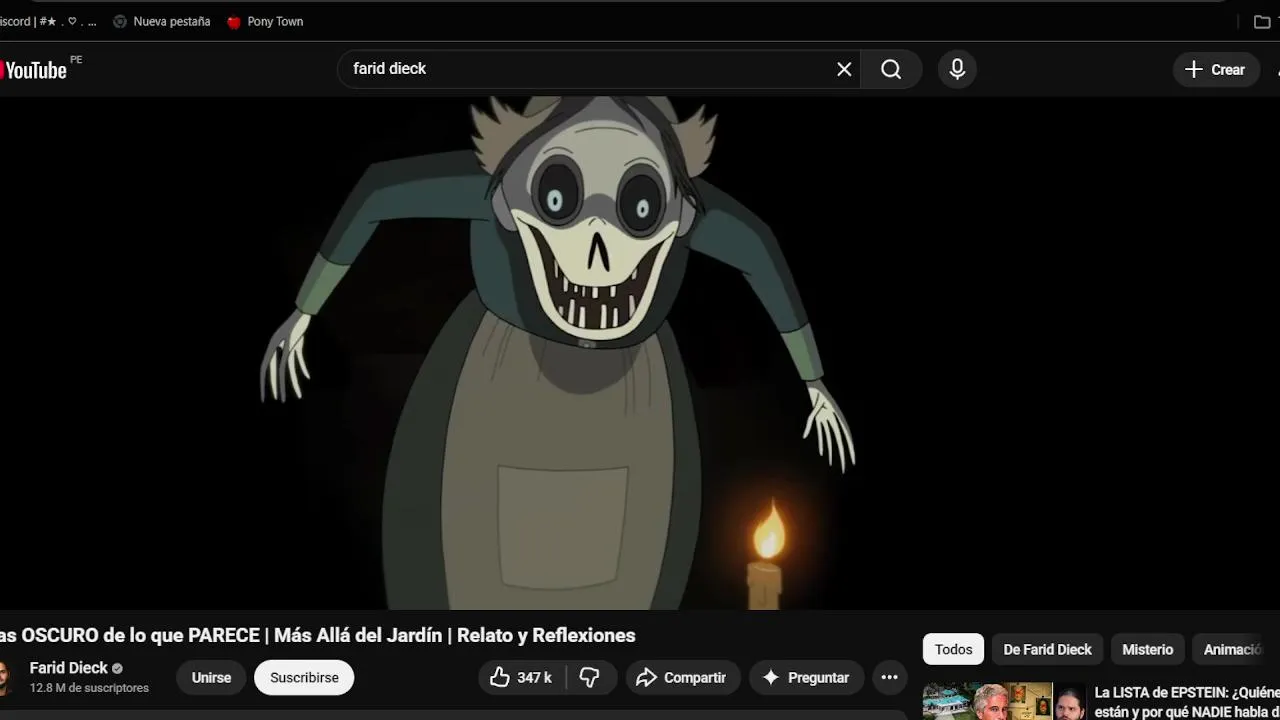1280x720 pixels.
Task: Open the Nueva pestaña bookmark
Action: [x=161, y=21]
